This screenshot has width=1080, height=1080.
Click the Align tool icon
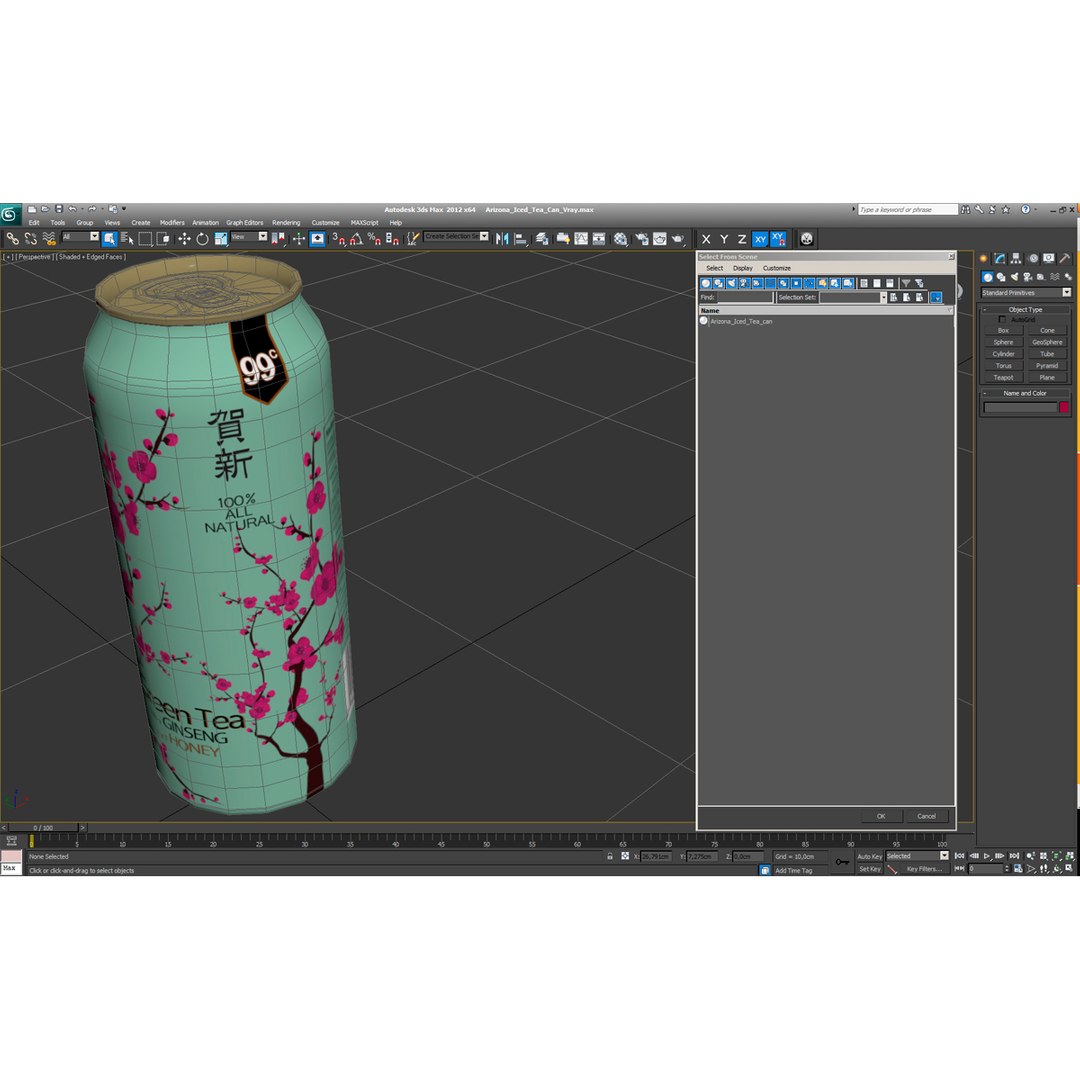click(x=521, y=239)
